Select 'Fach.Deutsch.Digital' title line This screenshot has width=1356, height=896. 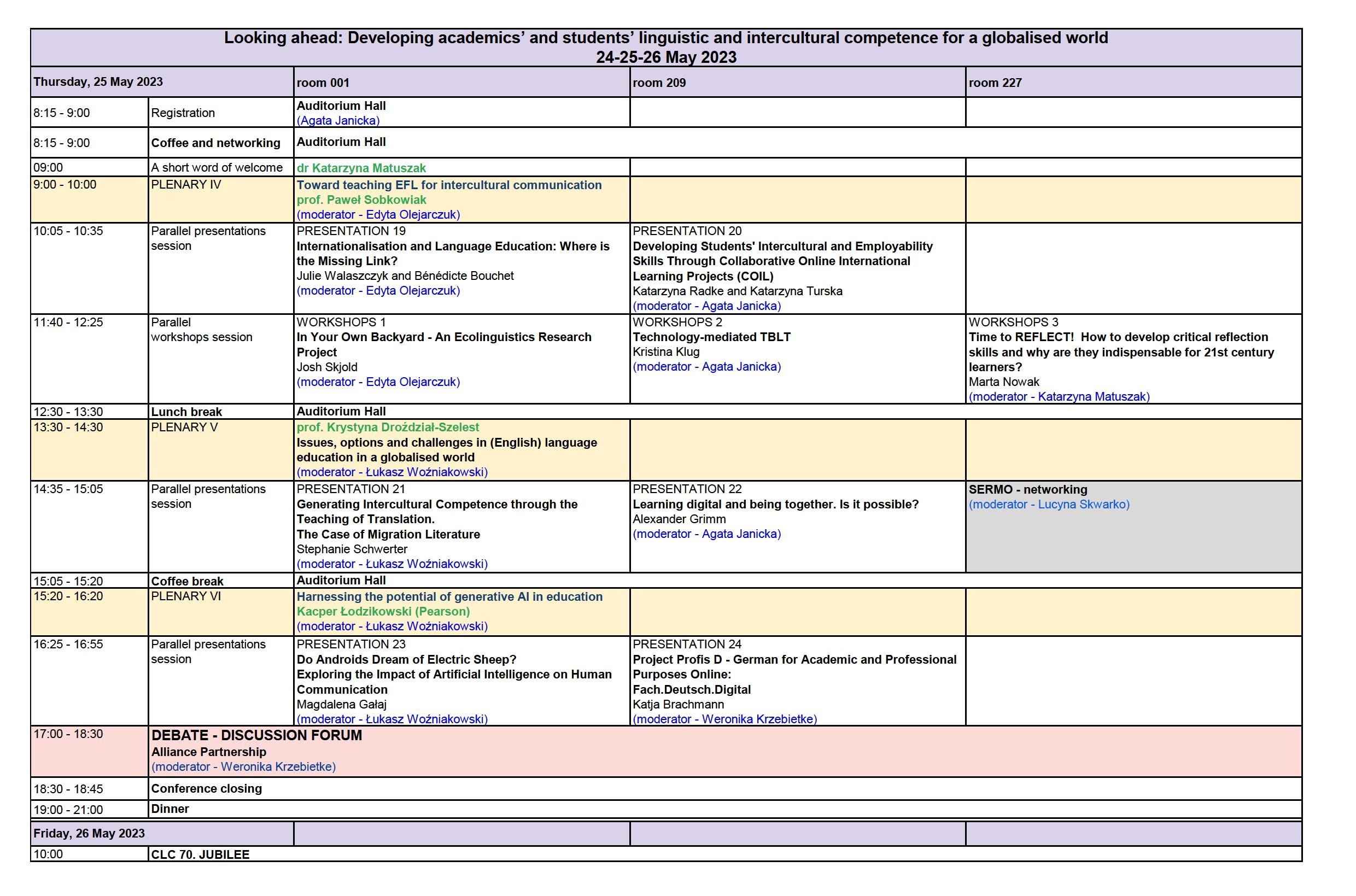(692, 690)
